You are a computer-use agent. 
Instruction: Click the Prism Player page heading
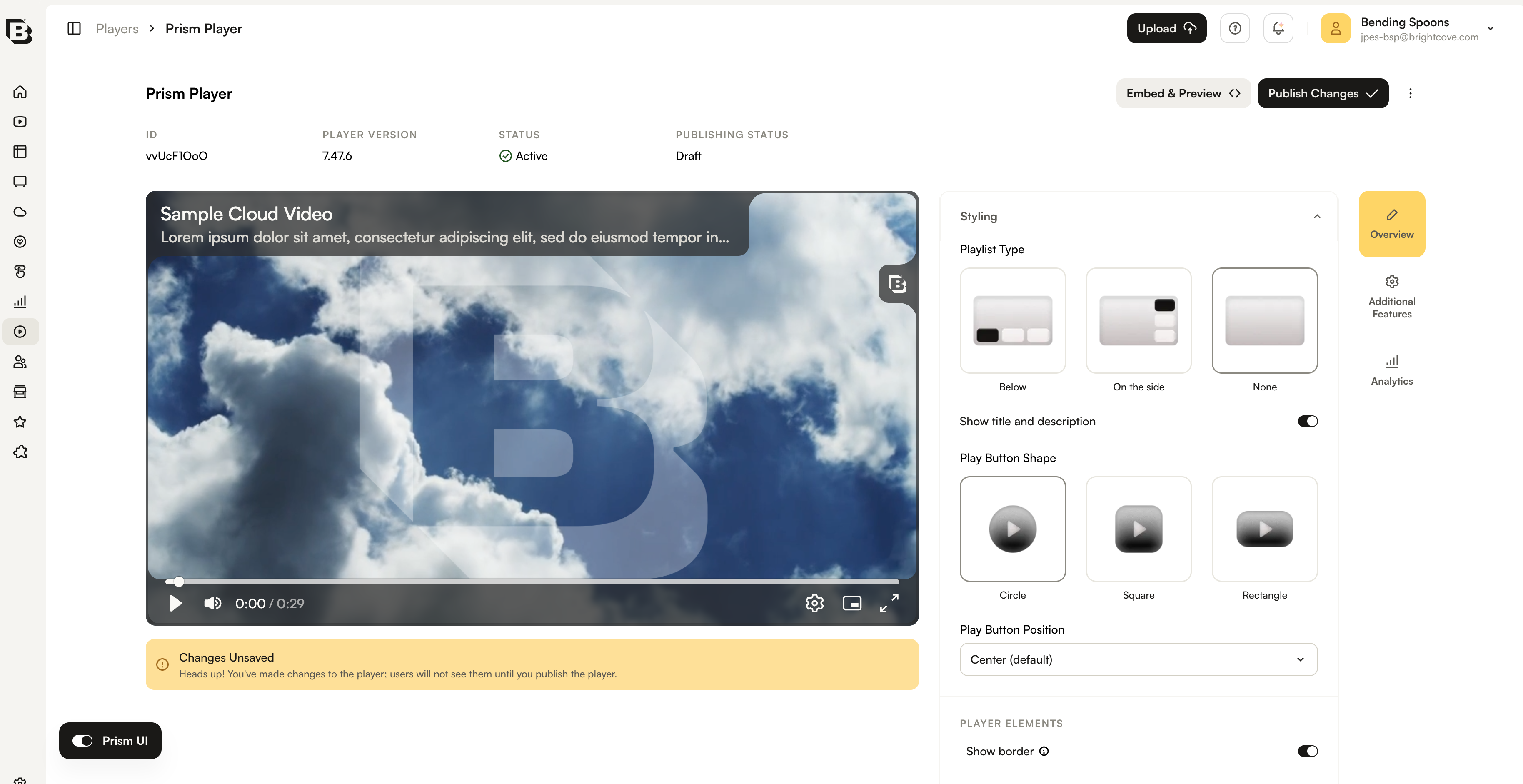coord(189,93)
